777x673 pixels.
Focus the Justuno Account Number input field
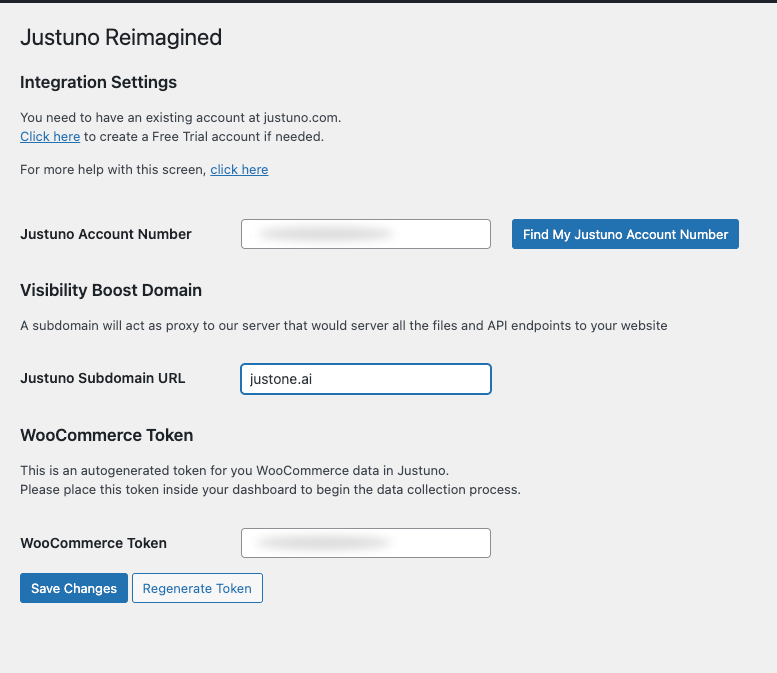tap(365, 234)
